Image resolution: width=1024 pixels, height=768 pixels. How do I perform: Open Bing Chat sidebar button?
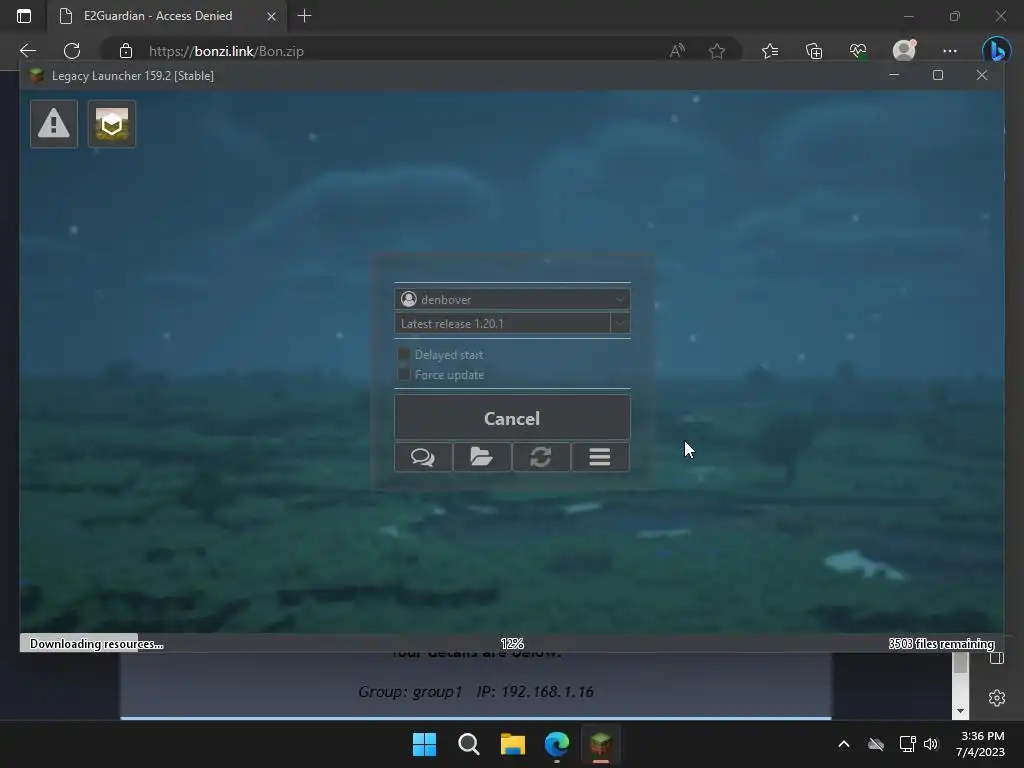[996, 51]
